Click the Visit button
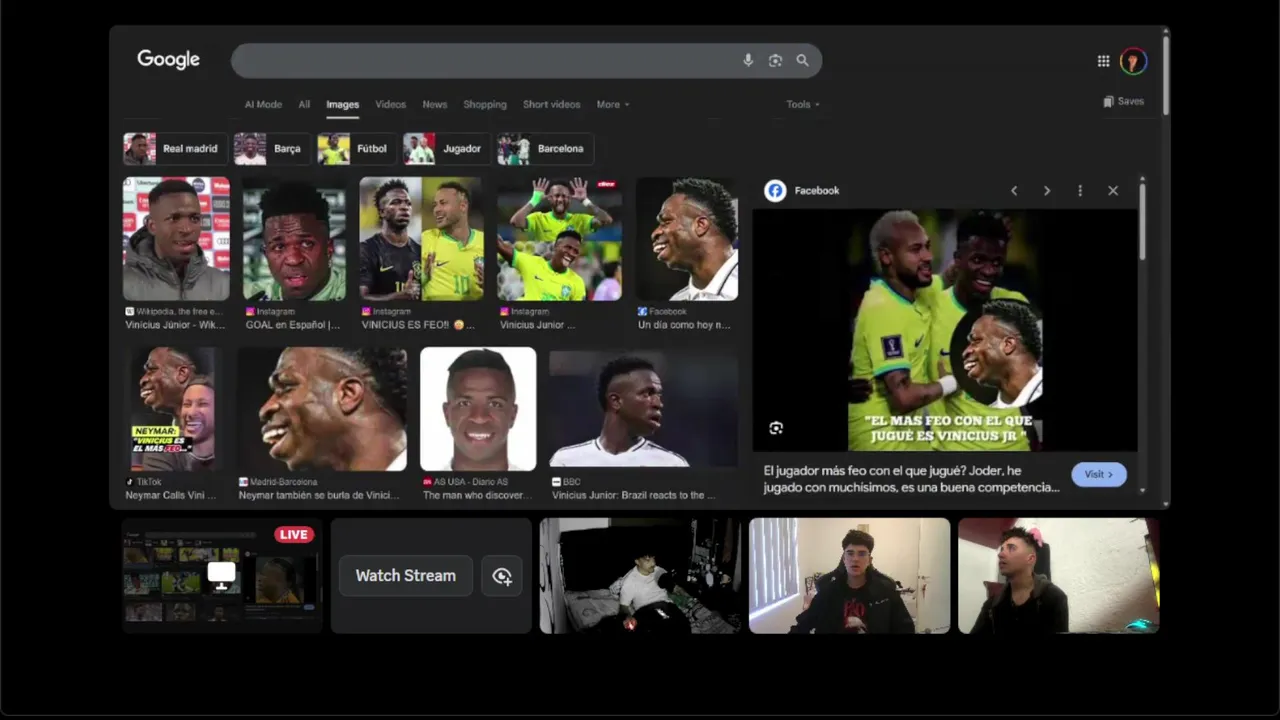The height and width of the screenshot is (720, 1280). (1099, 474)
